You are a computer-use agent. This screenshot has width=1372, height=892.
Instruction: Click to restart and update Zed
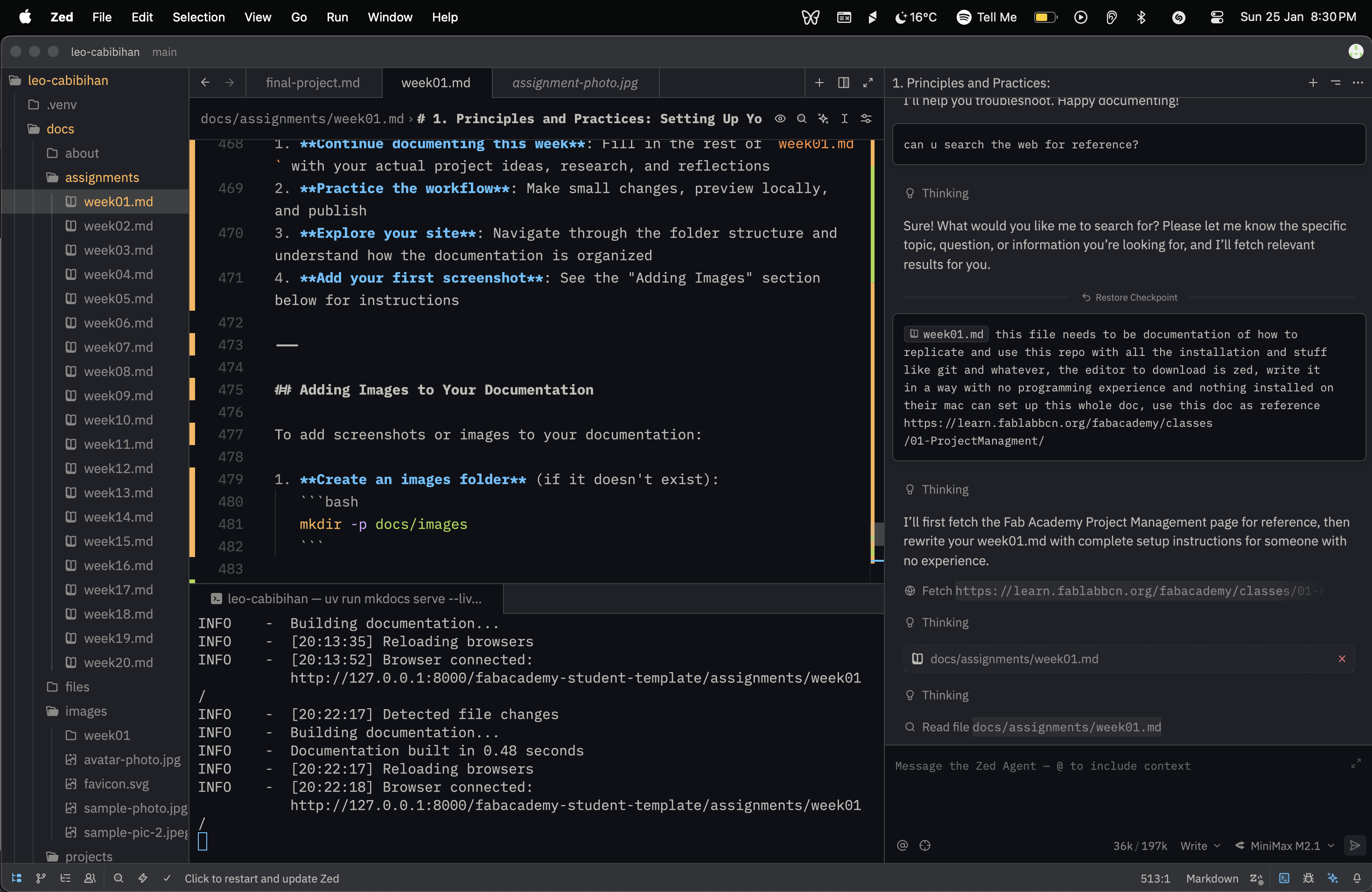(x=262, y=878)
